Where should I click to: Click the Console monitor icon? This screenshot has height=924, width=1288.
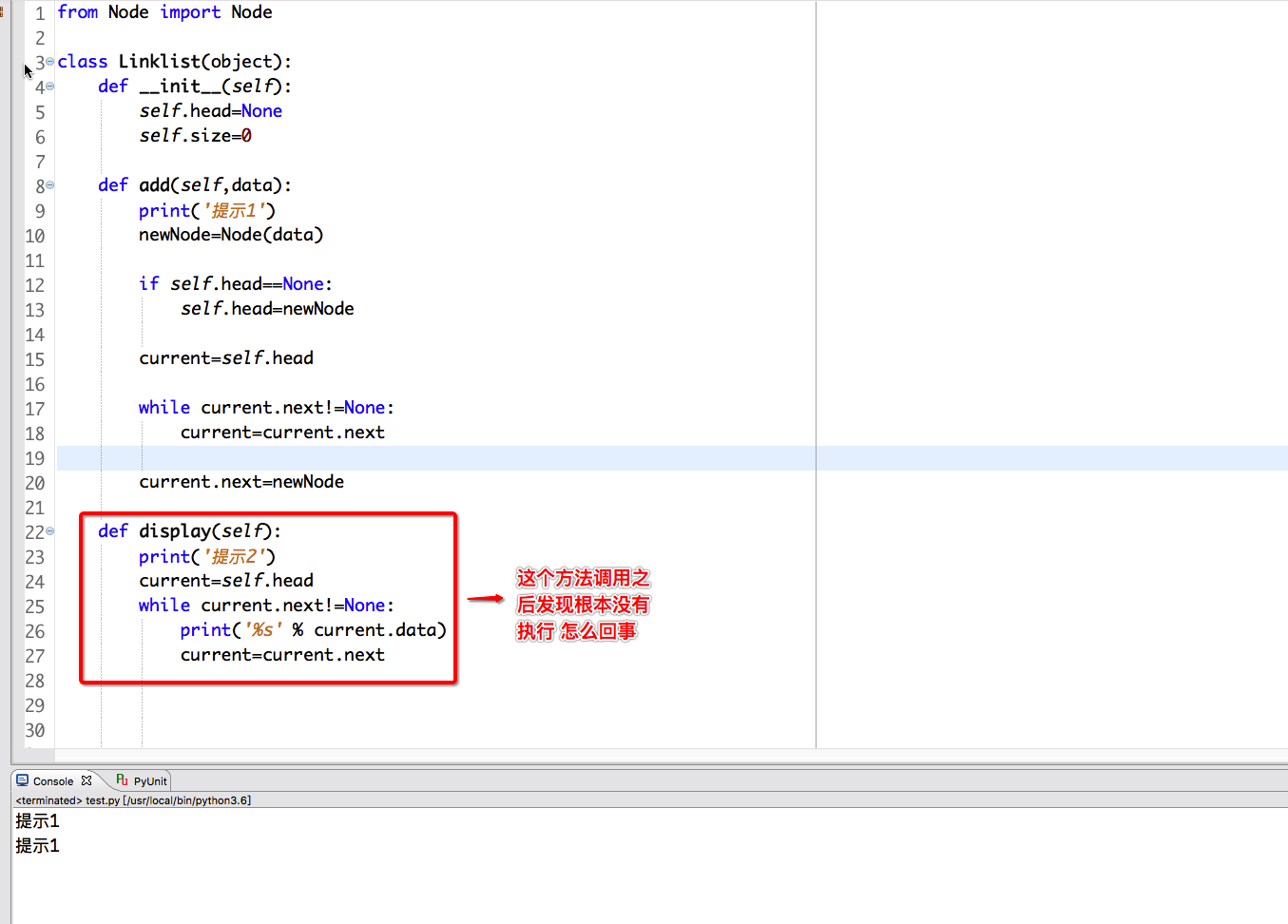click(x=23, y=780)
